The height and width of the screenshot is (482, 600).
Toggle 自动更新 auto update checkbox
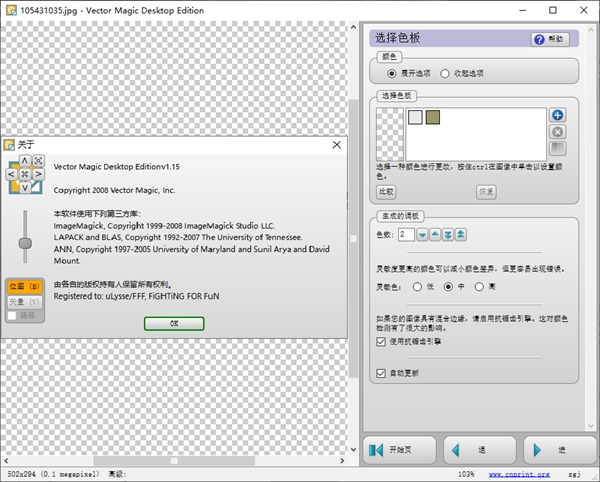pyautogui.click(x=381, y=373)
